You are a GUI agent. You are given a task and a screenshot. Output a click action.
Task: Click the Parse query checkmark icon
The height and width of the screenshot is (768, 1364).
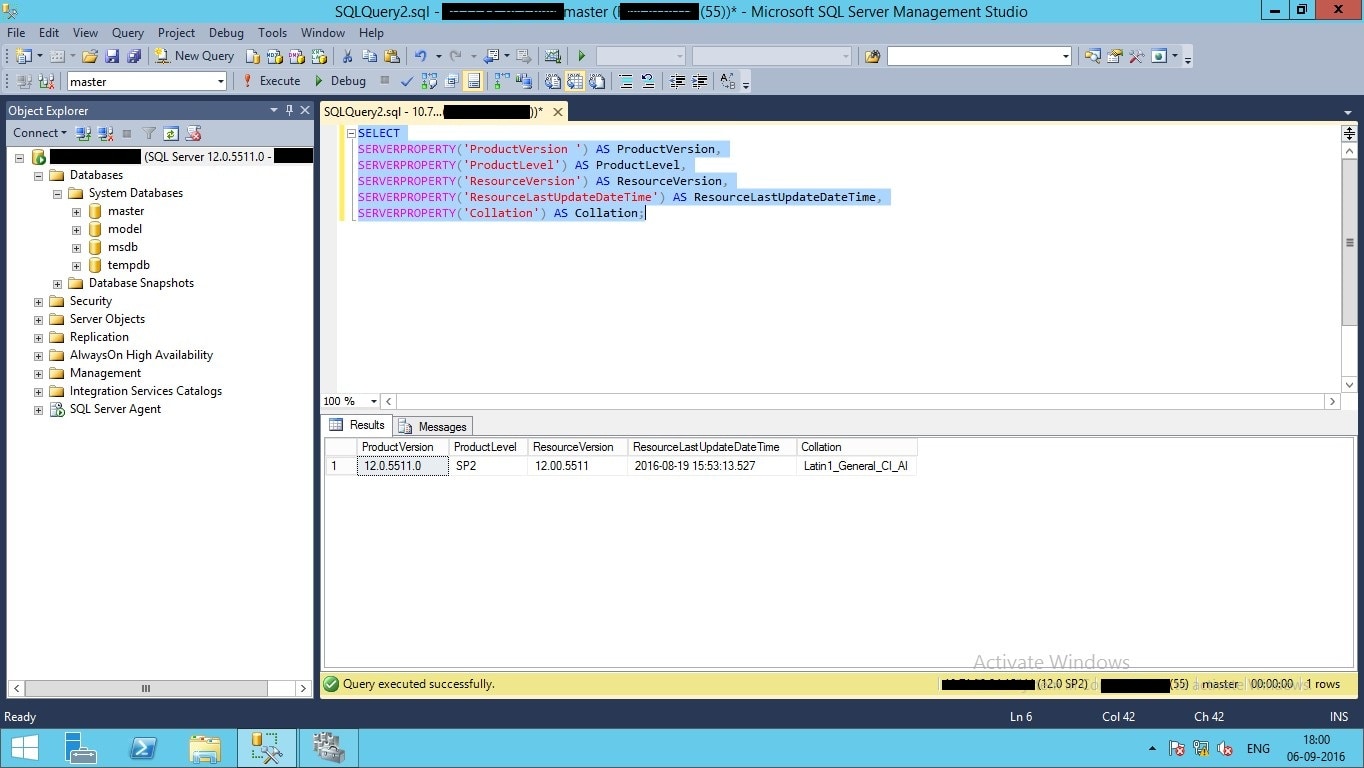pos(407,81)
